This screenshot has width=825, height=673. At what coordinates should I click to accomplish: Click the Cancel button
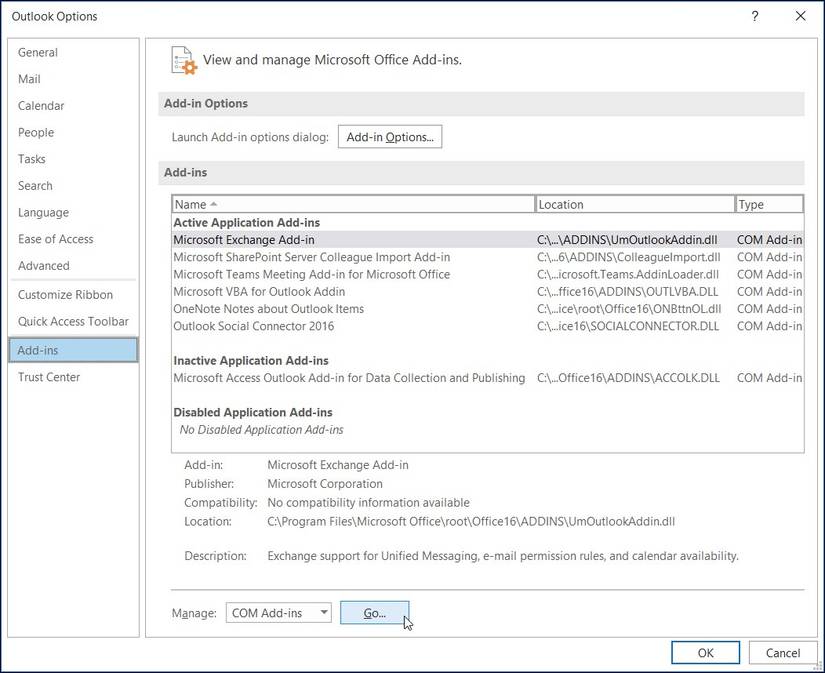click(x=783, y=653)
